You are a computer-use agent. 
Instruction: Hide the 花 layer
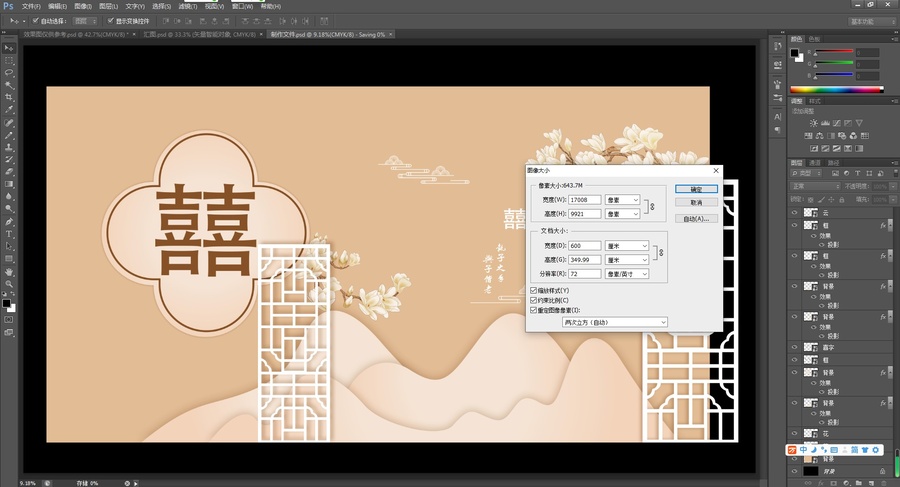pos(794,434)
